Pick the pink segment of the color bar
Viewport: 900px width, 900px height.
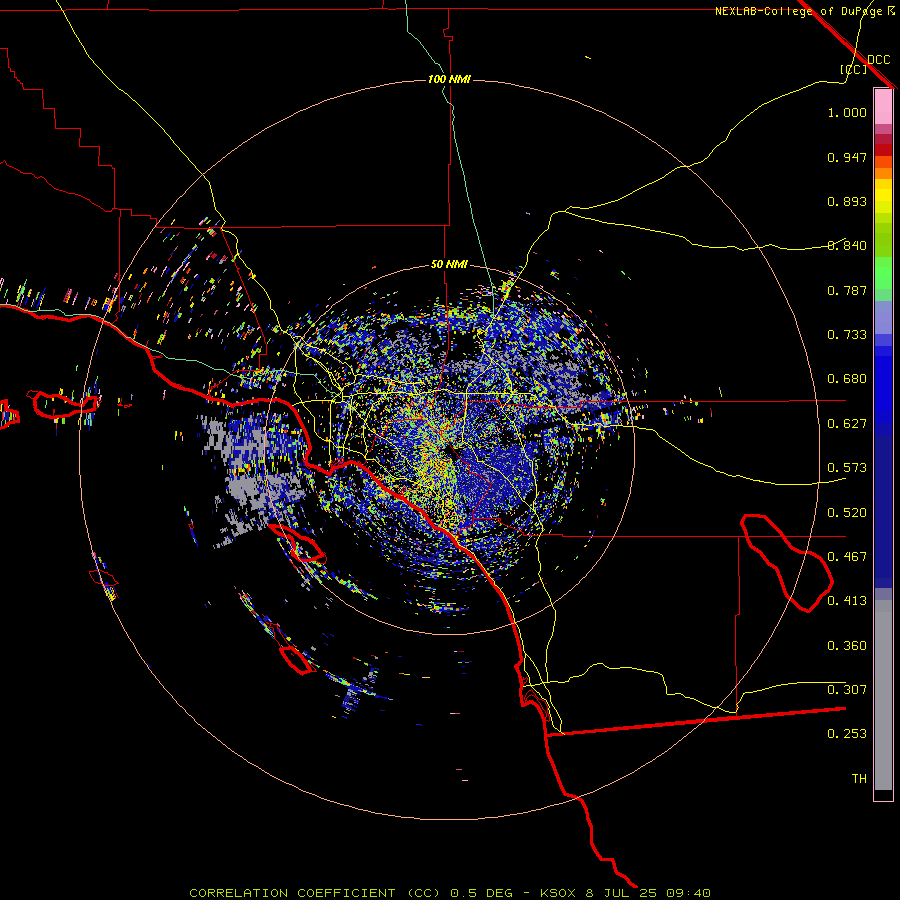[x=883, y=107]
